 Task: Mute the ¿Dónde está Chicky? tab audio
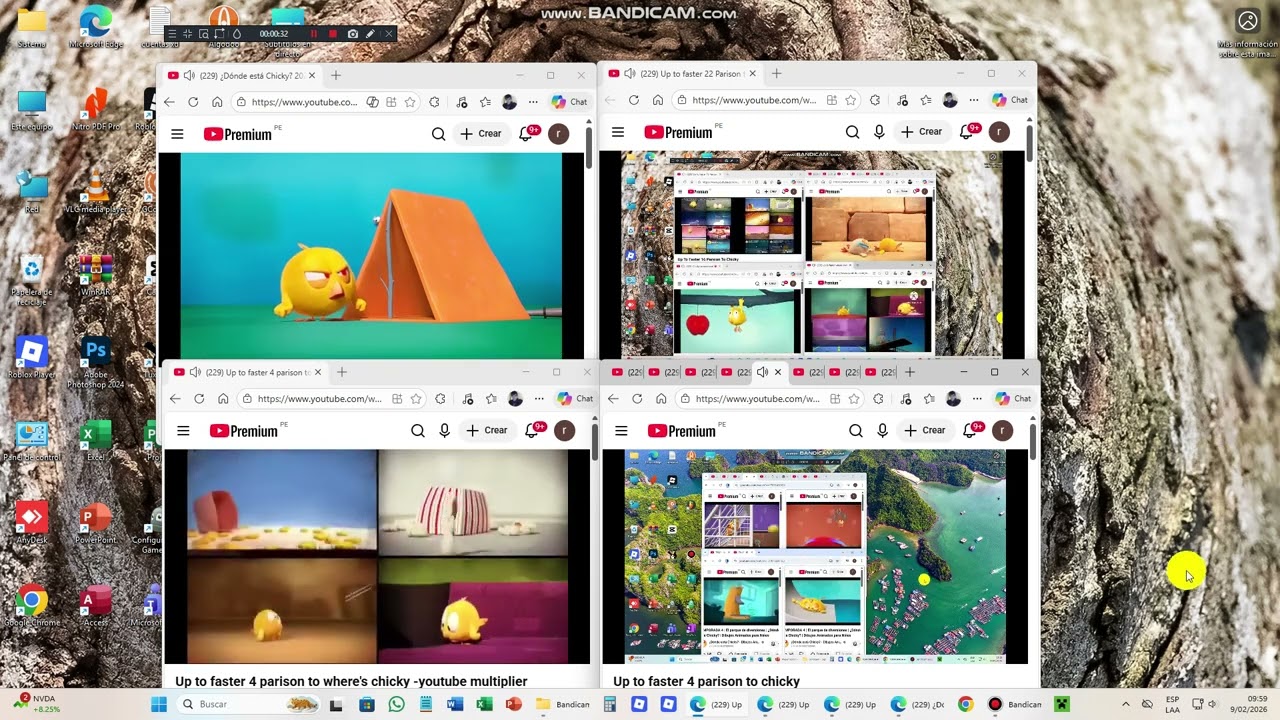click(x=189, y=75)
